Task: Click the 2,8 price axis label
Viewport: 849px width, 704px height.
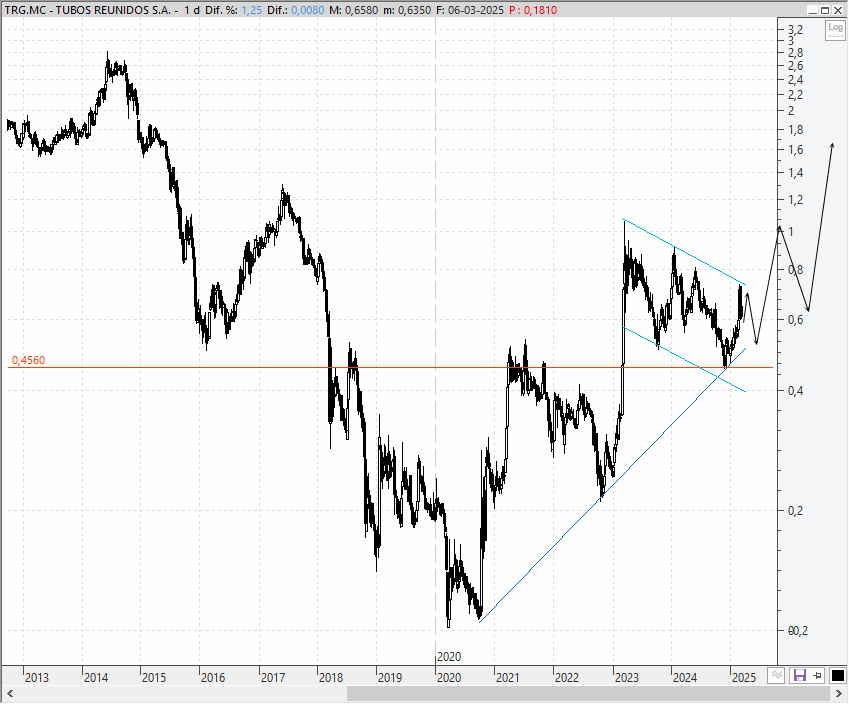Action: 795,53
